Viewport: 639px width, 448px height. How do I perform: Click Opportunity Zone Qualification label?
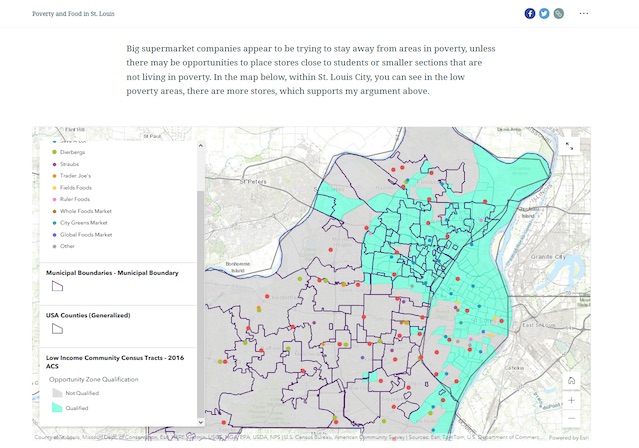pyautogui.click(x=94, y=379)
